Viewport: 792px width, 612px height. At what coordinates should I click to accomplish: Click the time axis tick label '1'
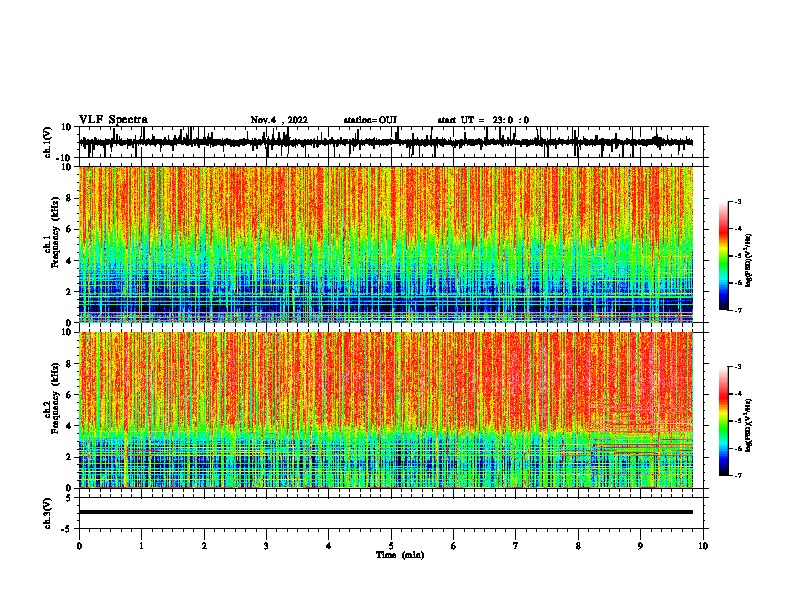pos(141,546)
